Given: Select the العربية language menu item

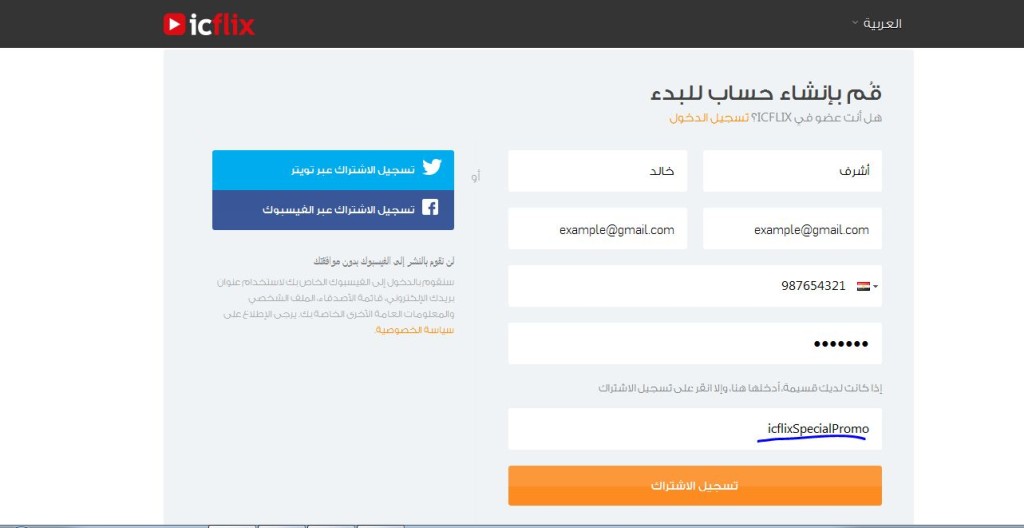Looking at the screenshot, I should click(882, 23).
